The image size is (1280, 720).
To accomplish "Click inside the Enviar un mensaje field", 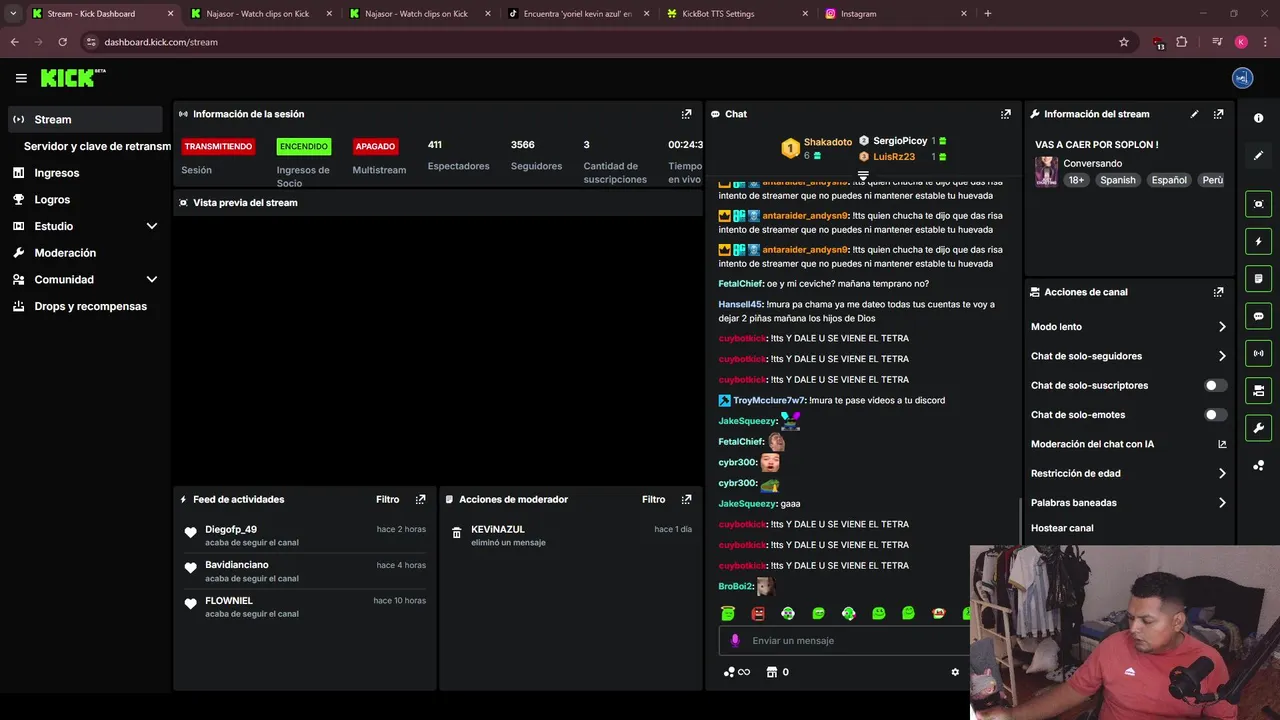I will coord(845,641).
